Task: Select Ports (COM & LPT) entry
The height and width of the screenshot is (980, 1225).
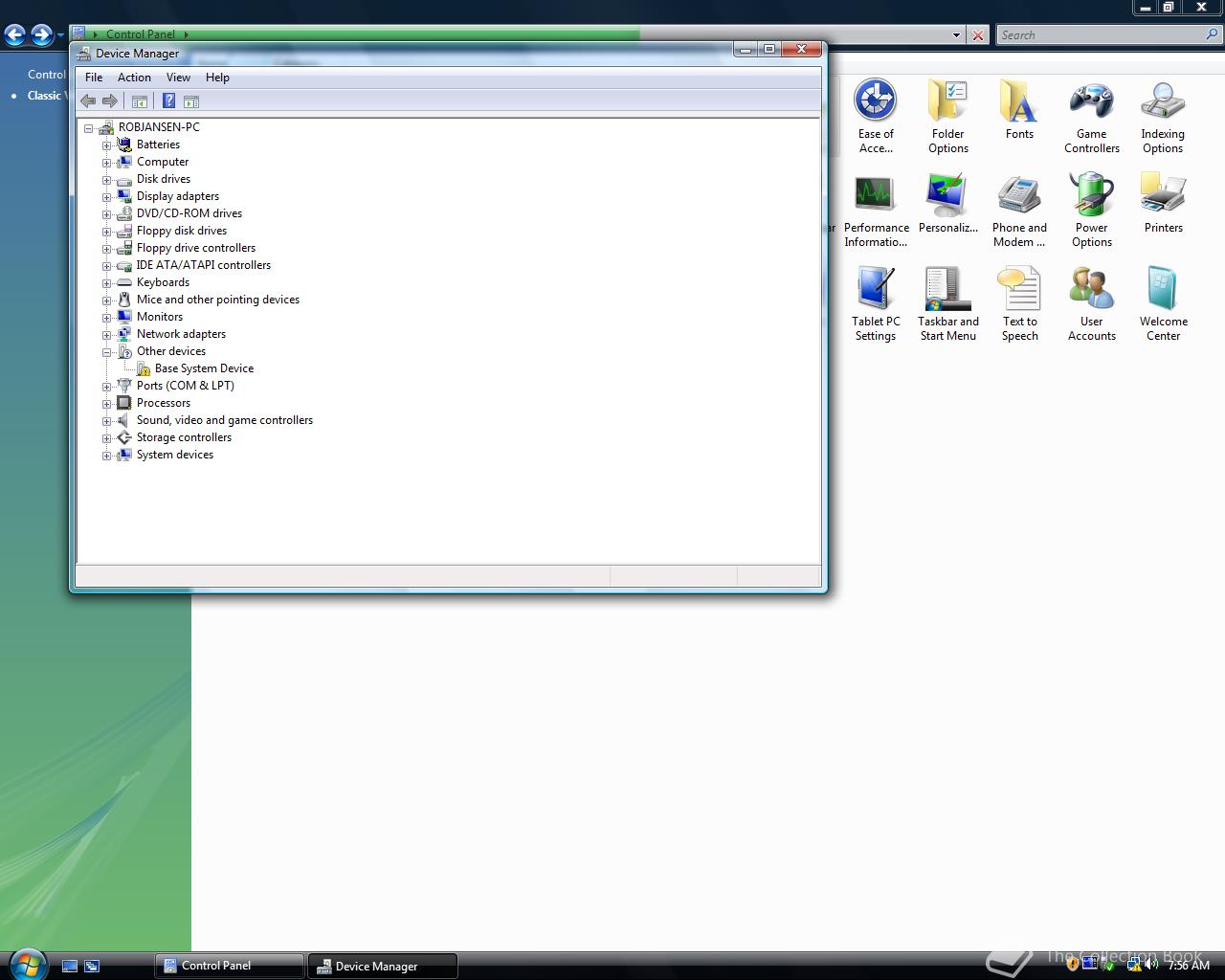Action: point(185,386)
